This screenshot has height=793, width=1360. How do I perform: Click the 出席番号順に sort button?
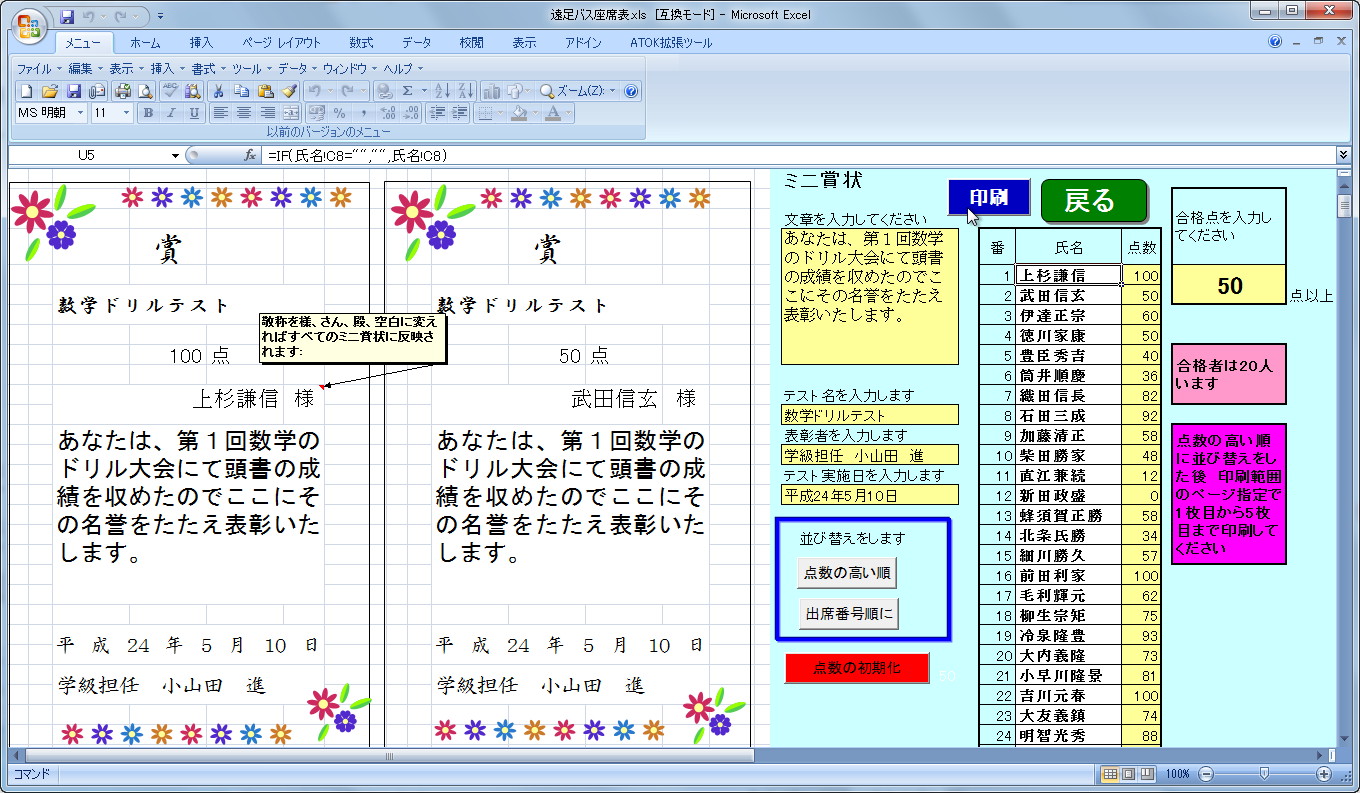point(848,613)
